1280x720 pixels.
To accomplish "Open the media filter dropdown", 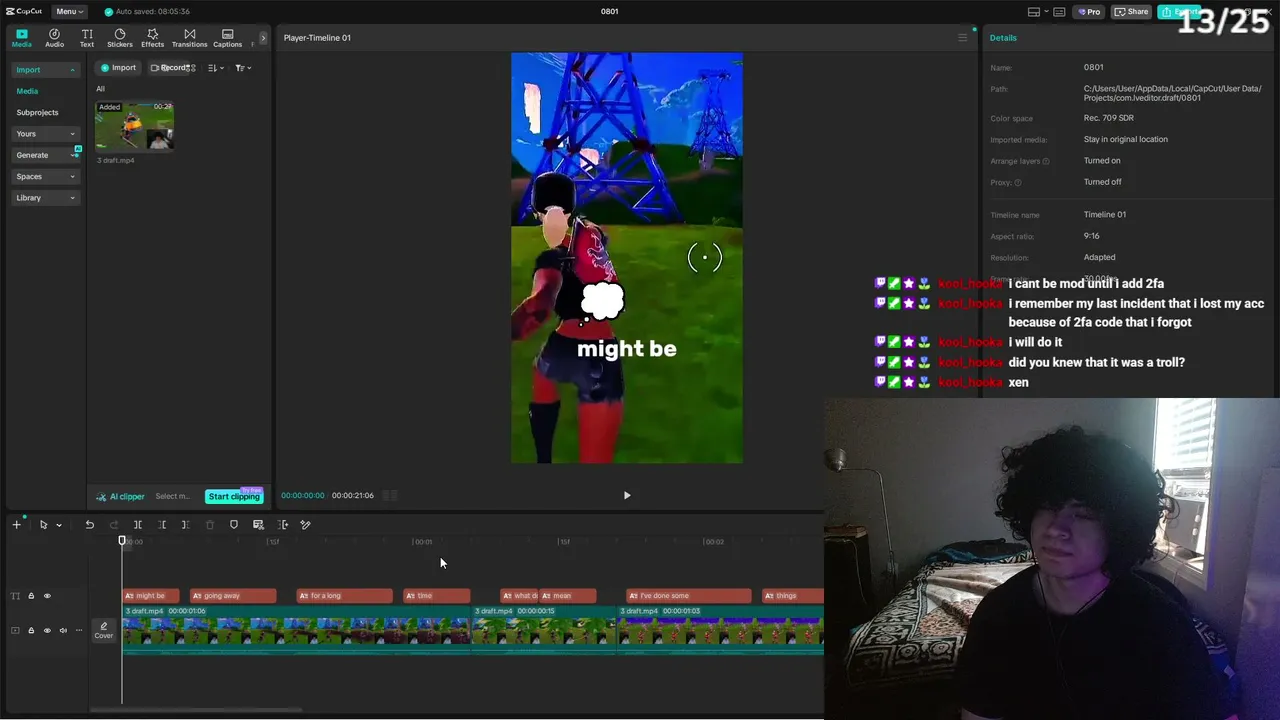I will (x=243, y=68).
